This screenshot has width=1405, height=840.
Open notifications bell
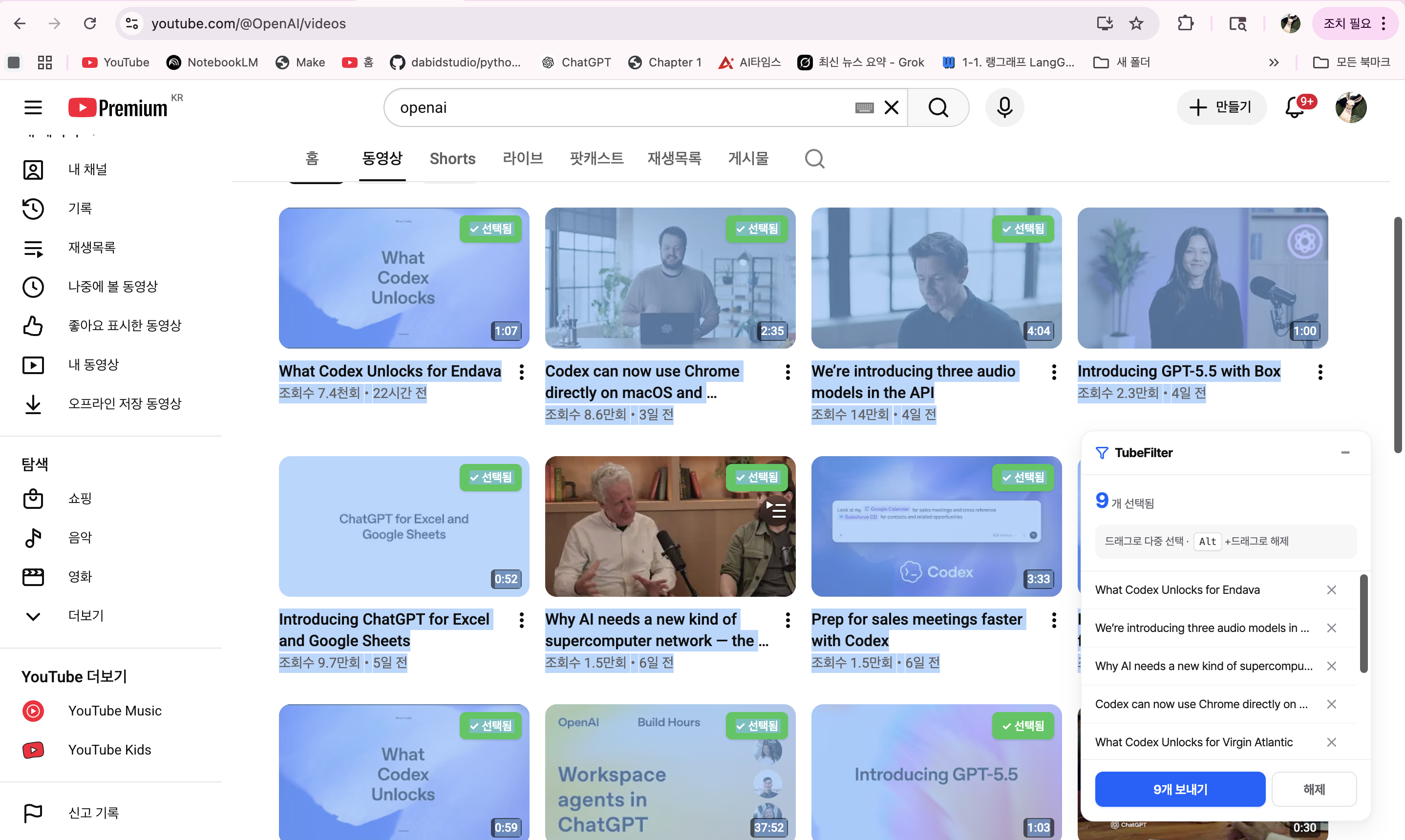coord(1295,107)
